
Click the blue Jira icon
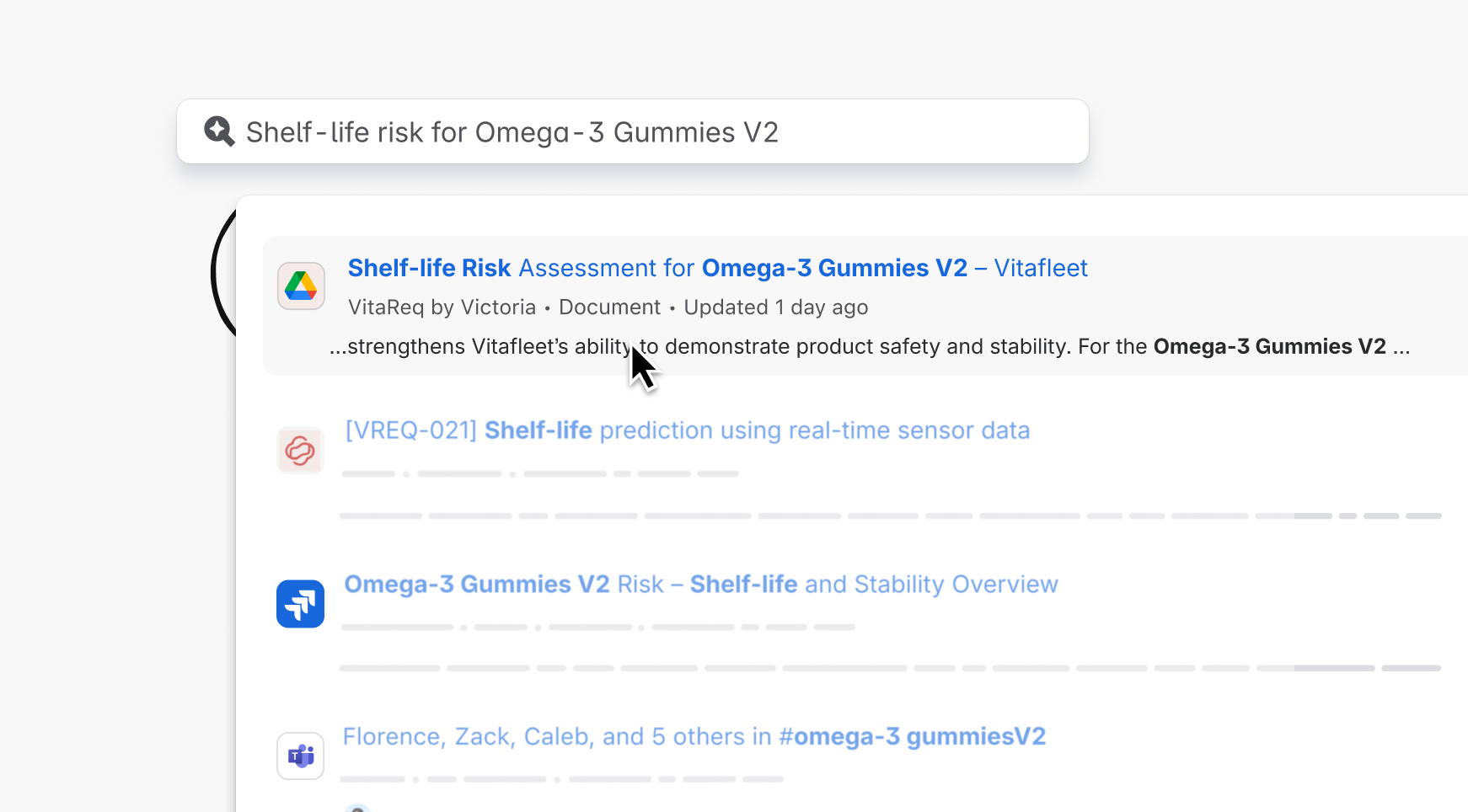click(x=301, y=604)
